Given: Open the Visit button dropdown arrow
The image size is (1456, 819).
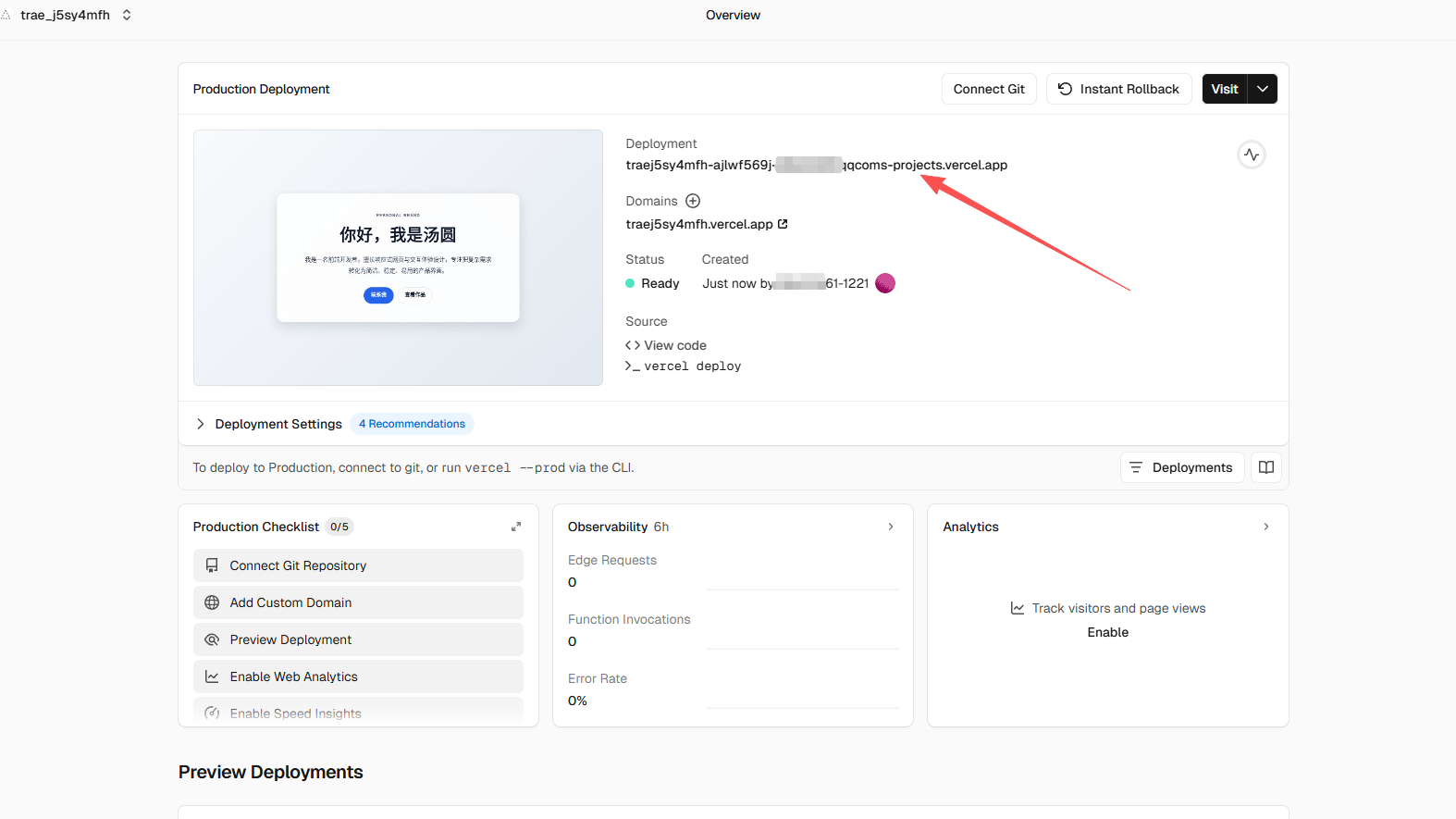Looking at the screenshot, I should tap(1263, 89).
